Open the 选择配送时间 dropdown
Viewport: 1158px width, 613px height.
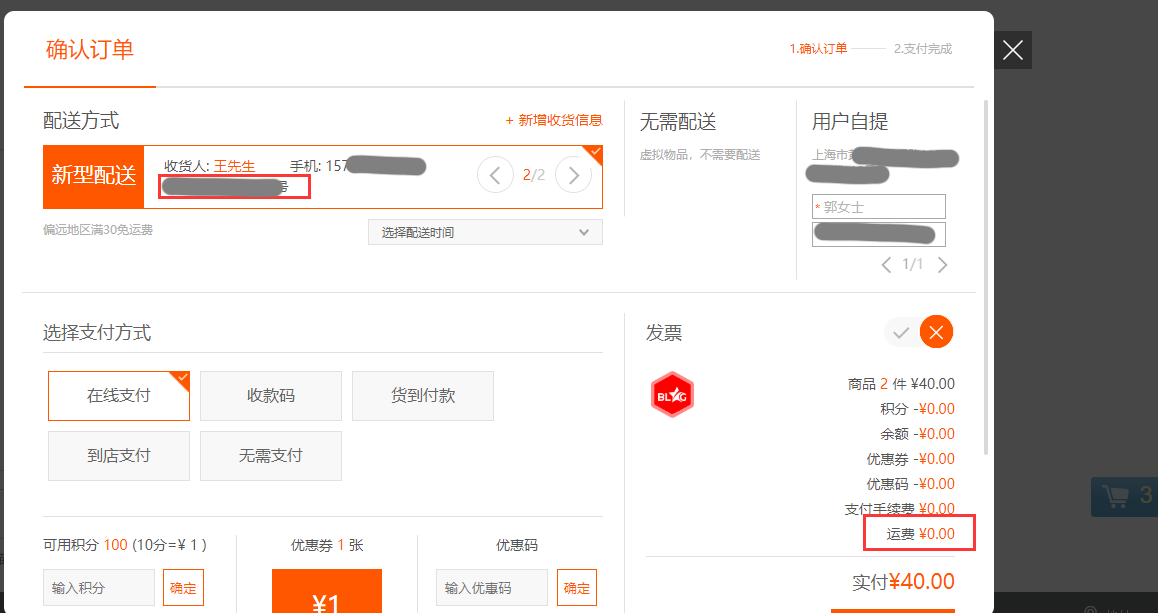(x=485, y=232)
